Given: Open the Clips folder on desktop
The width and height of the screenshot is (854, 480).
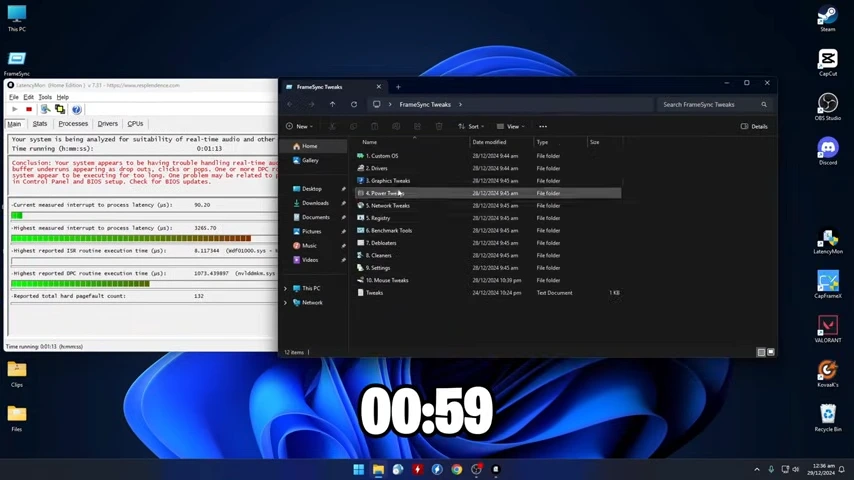Looking at the screenshot, I should coord(17,374).
